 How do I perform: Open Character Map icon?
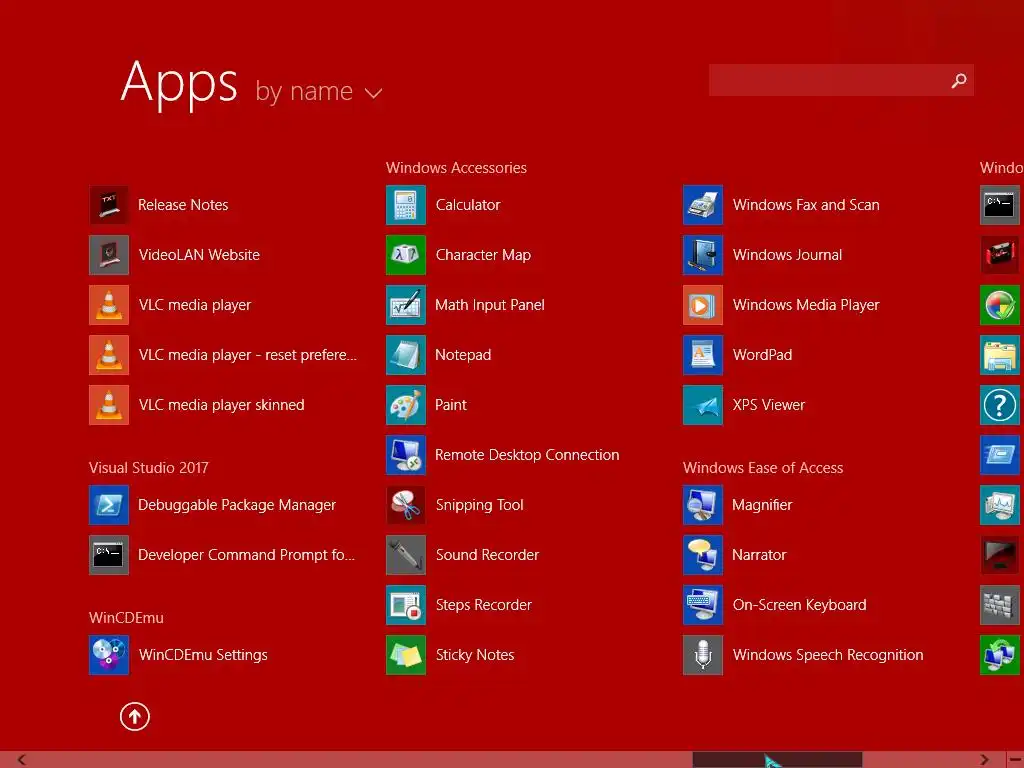pos(406,255)
